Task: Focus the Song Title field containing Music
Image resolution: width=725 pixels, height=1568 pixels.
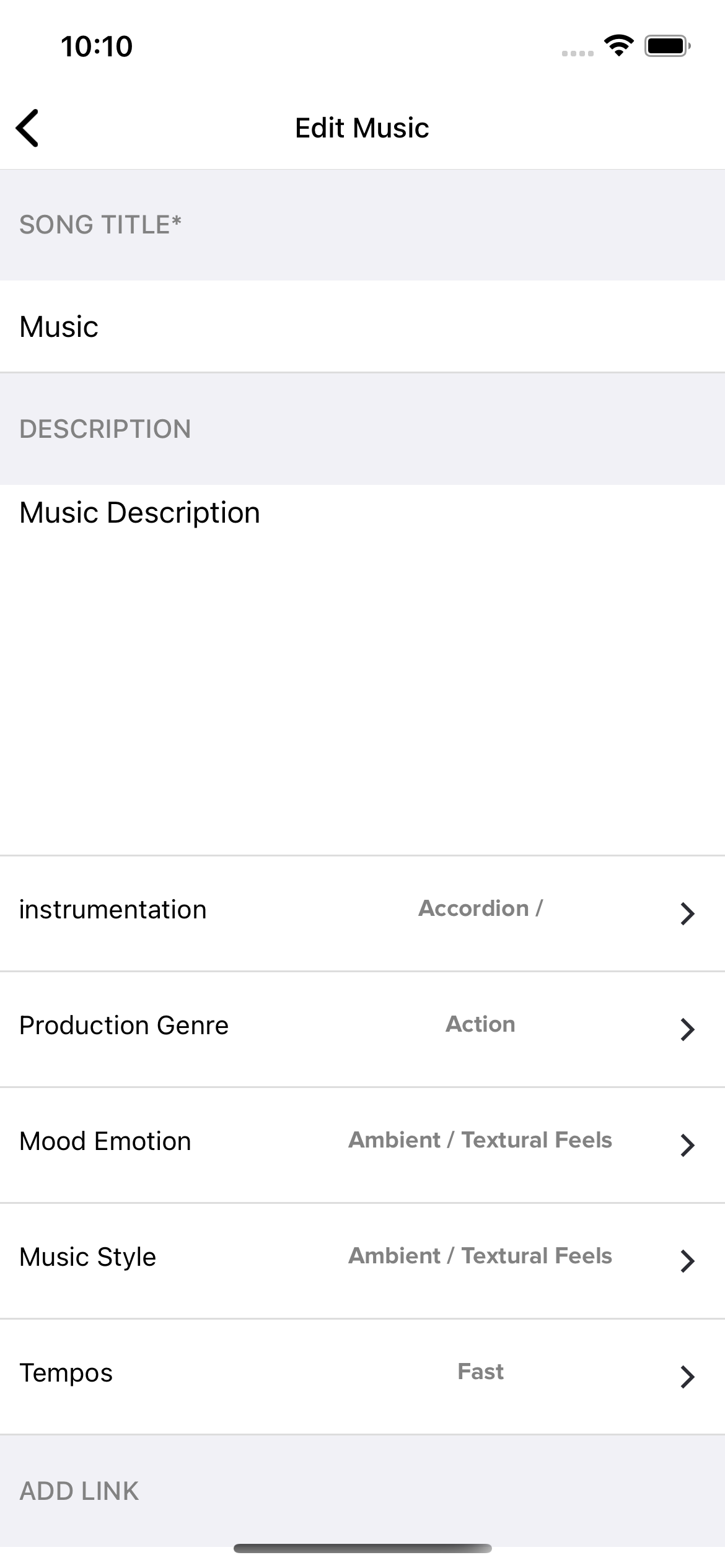Action: [x=362, y=326]
